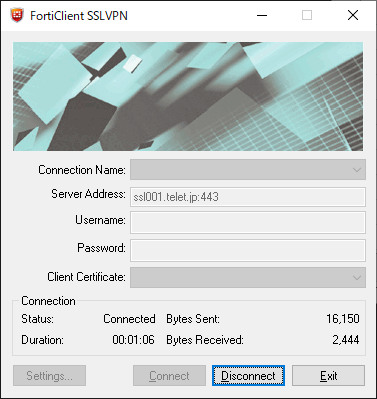Click the Disconnect button
The height and width of the screenshot is (399, 377).
[248, 376]
